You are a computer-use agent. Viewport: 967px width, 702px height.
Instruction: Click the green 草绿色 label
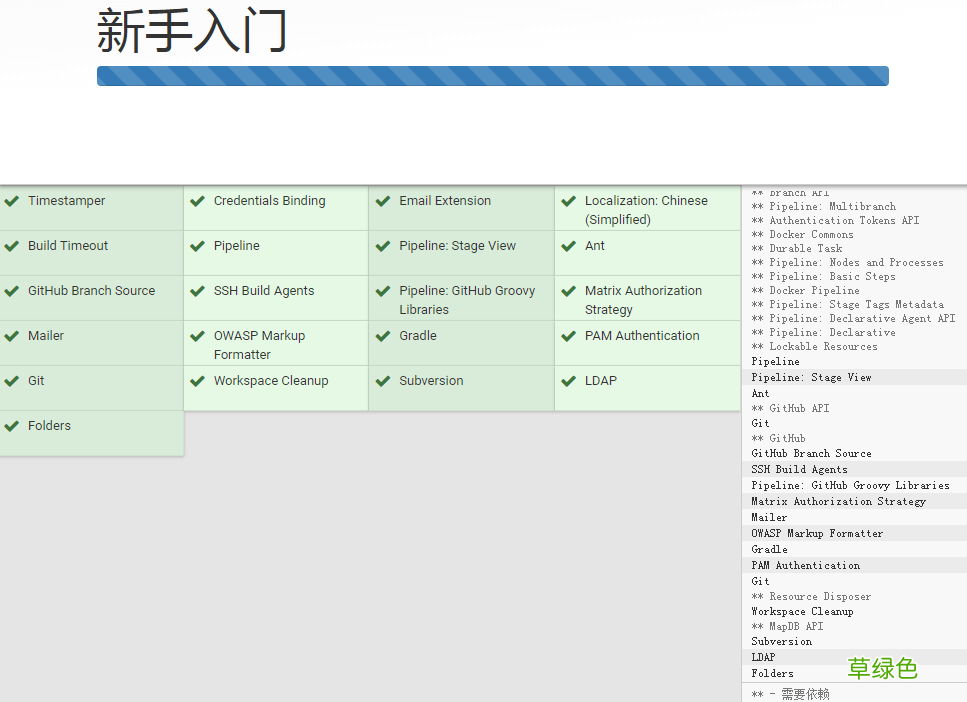[x=882, y=669]
